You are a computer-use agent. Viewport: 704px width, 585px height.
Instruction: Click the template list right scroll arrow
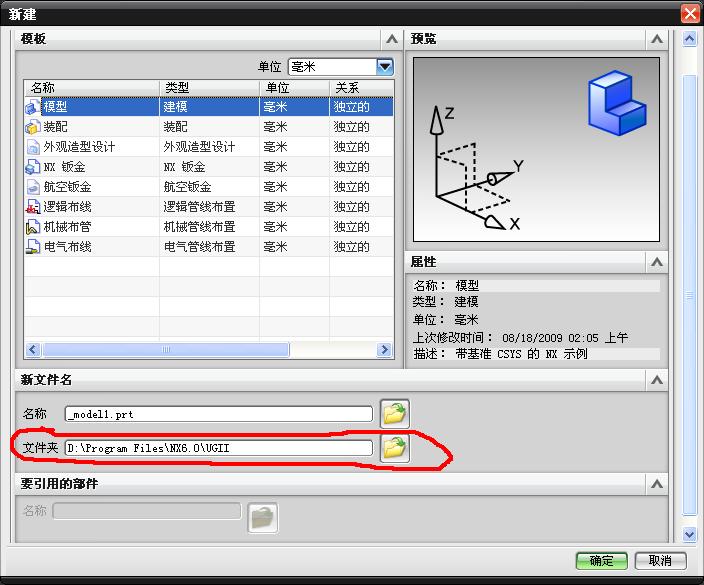[x=384, y=349]
